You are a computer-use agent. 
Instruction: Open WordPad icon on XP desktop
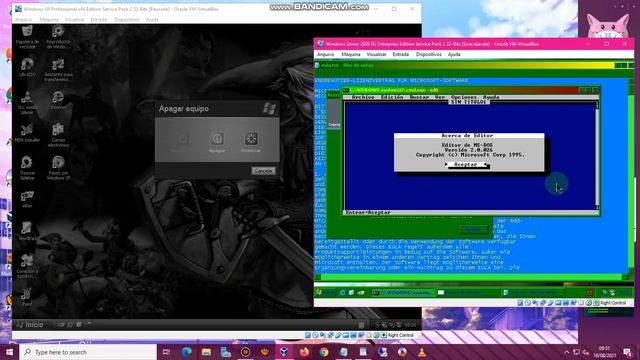coord(27,231)
